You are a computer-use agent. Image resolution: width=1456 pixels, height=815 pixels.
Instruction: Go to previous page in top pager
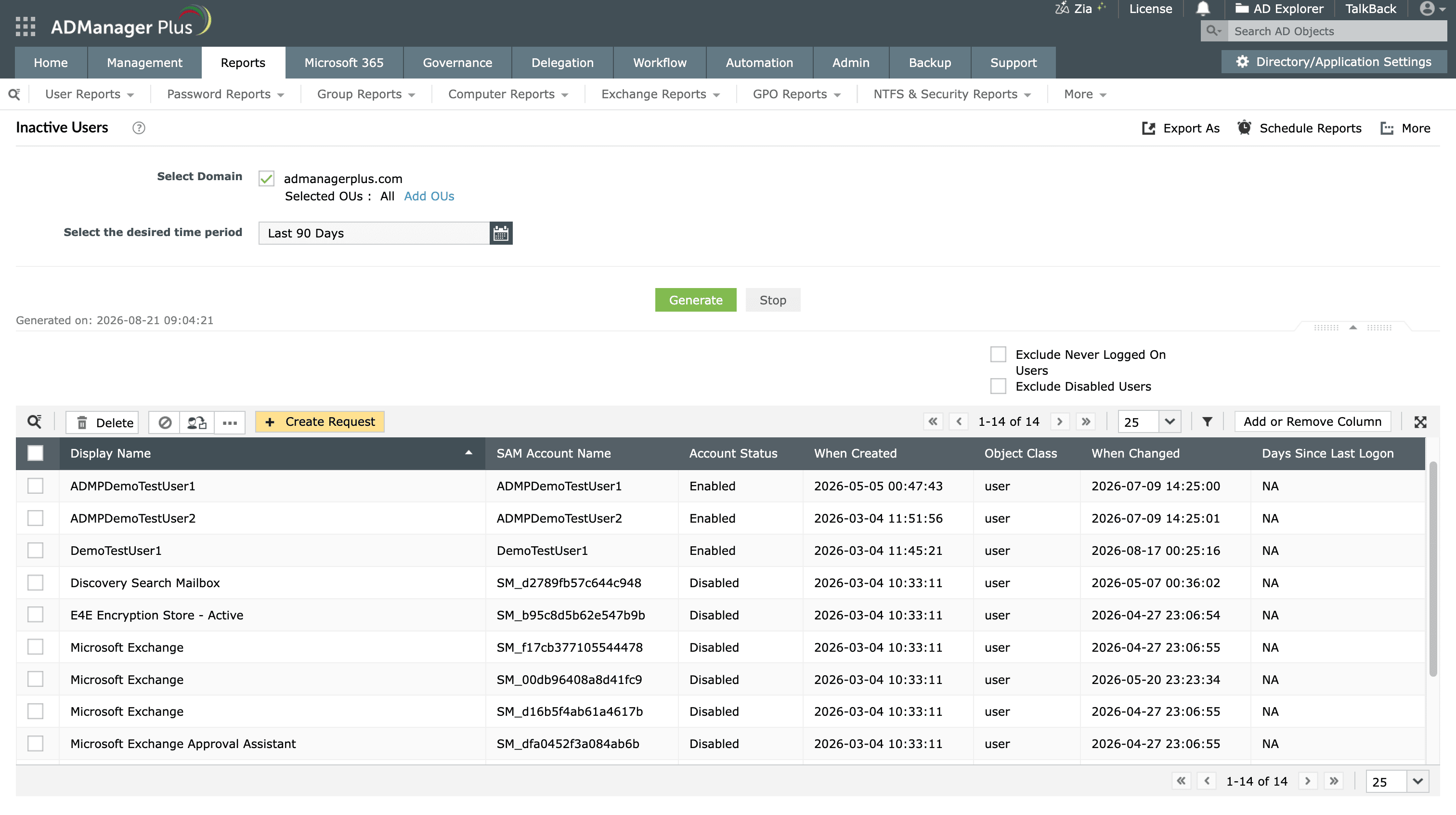pos(959,422)
